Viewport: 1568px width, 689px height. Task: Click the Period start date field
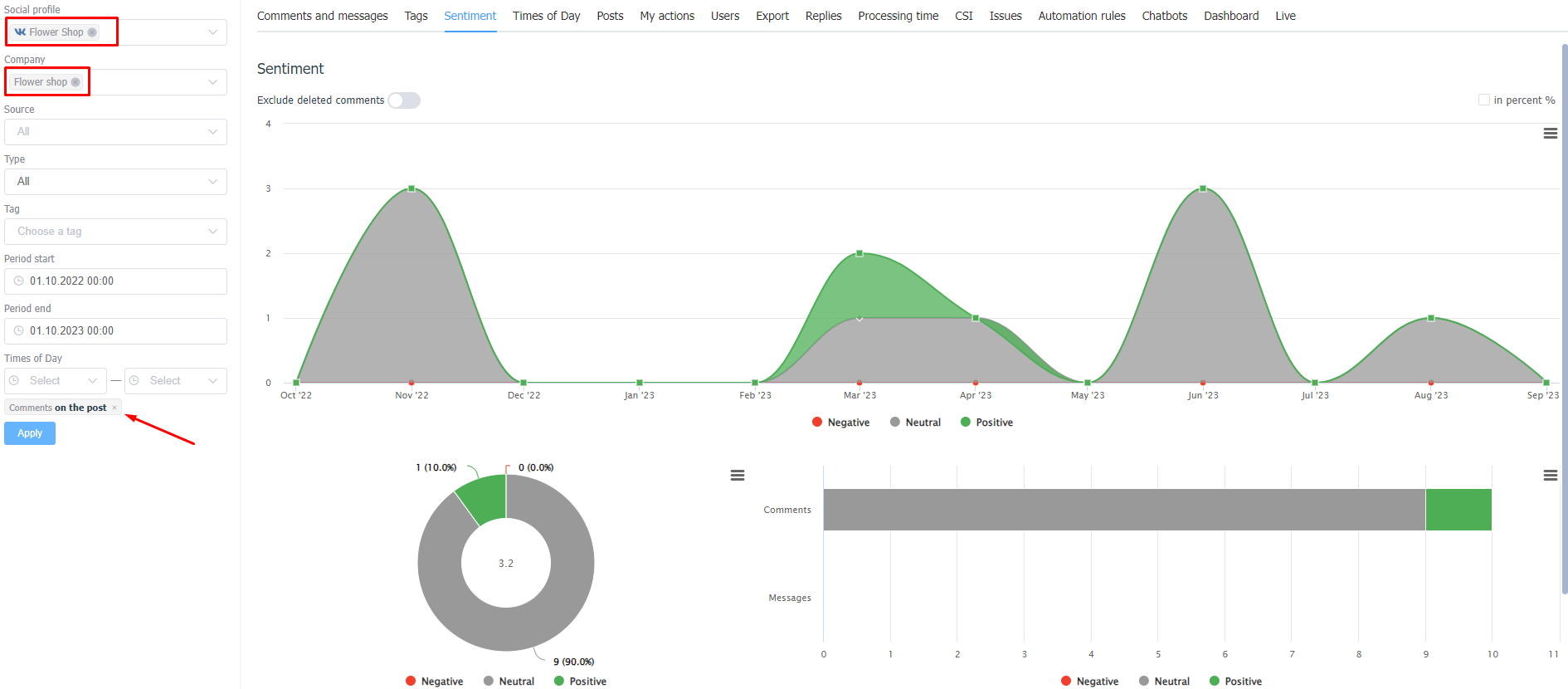(115, 281)
